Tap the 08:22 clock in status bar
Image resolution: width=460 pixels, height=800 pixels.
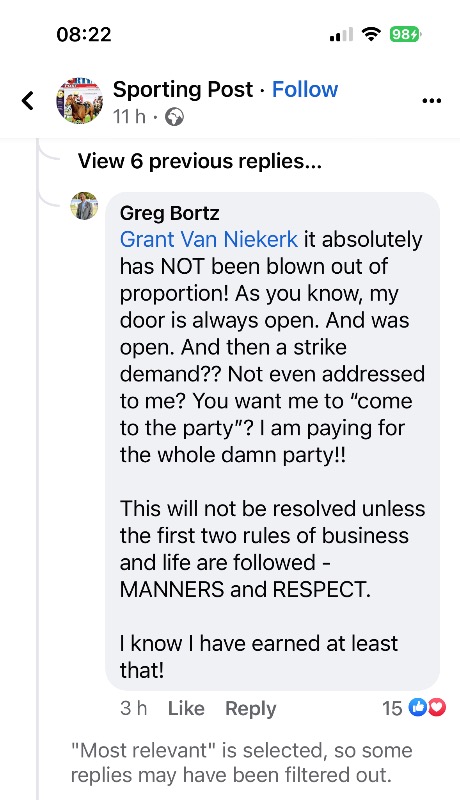tap(84, 34)
